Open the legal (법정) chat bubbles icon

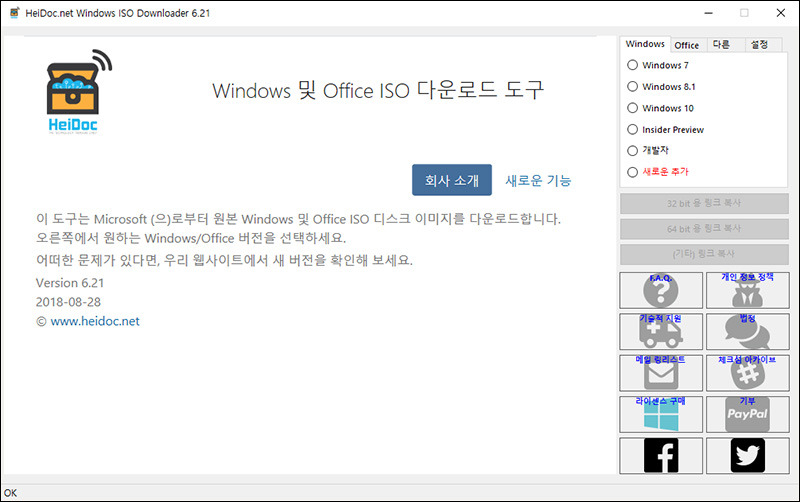coord(747,332)
